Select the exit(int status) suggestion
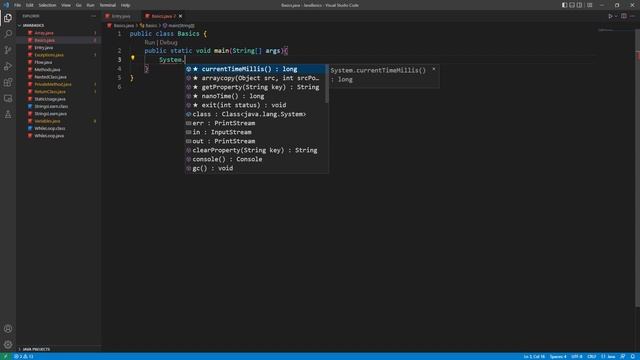 coord(256,105)
